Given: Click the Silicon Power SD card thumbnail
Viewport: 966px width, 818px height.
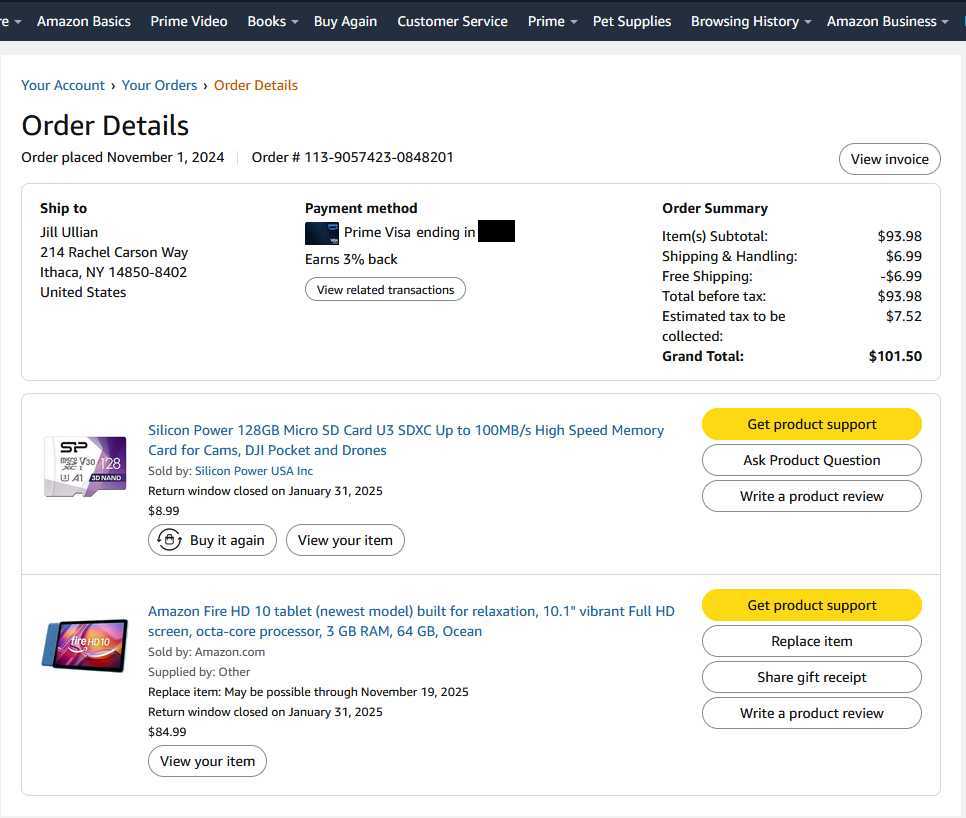Looking at the screenshot, I should [x=85, y=466].
